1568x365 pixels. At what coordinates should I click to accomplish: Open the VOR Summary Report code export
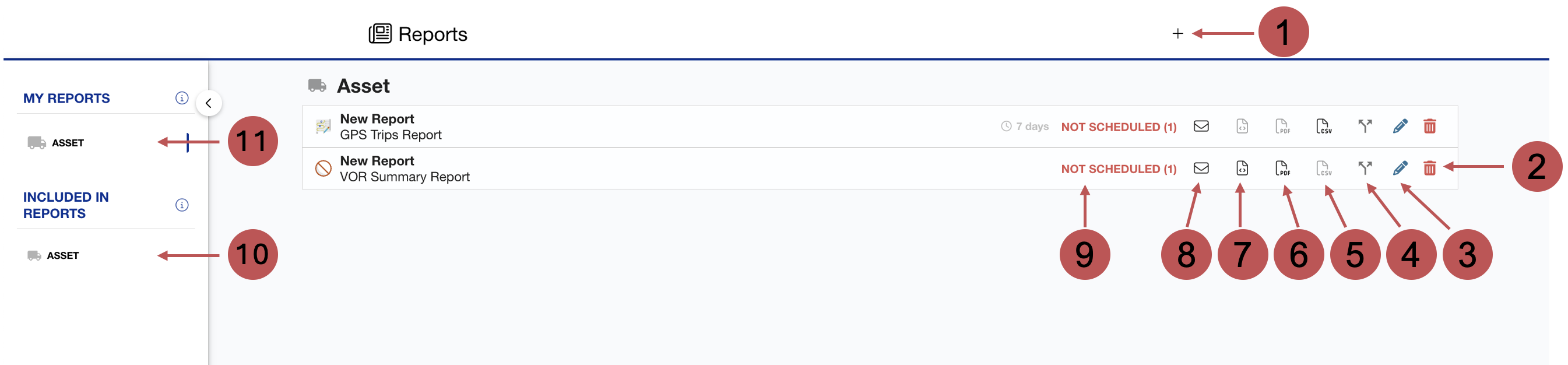(x=1242, y=168)
